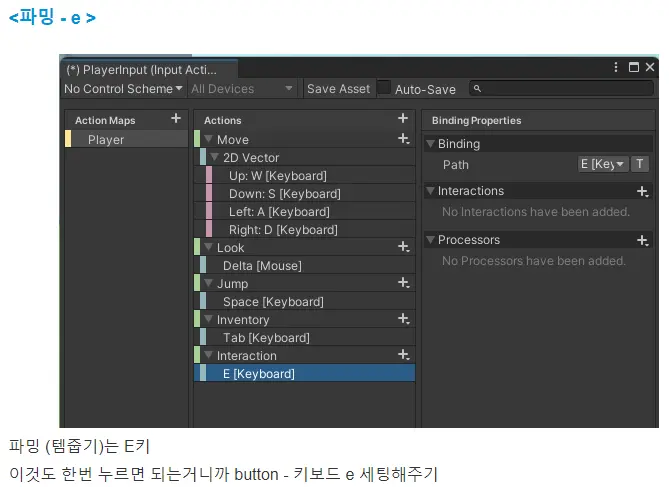Open the No Control Scheme dropdown
Viewport: 669px width, 487px height.
click(123, 89)
